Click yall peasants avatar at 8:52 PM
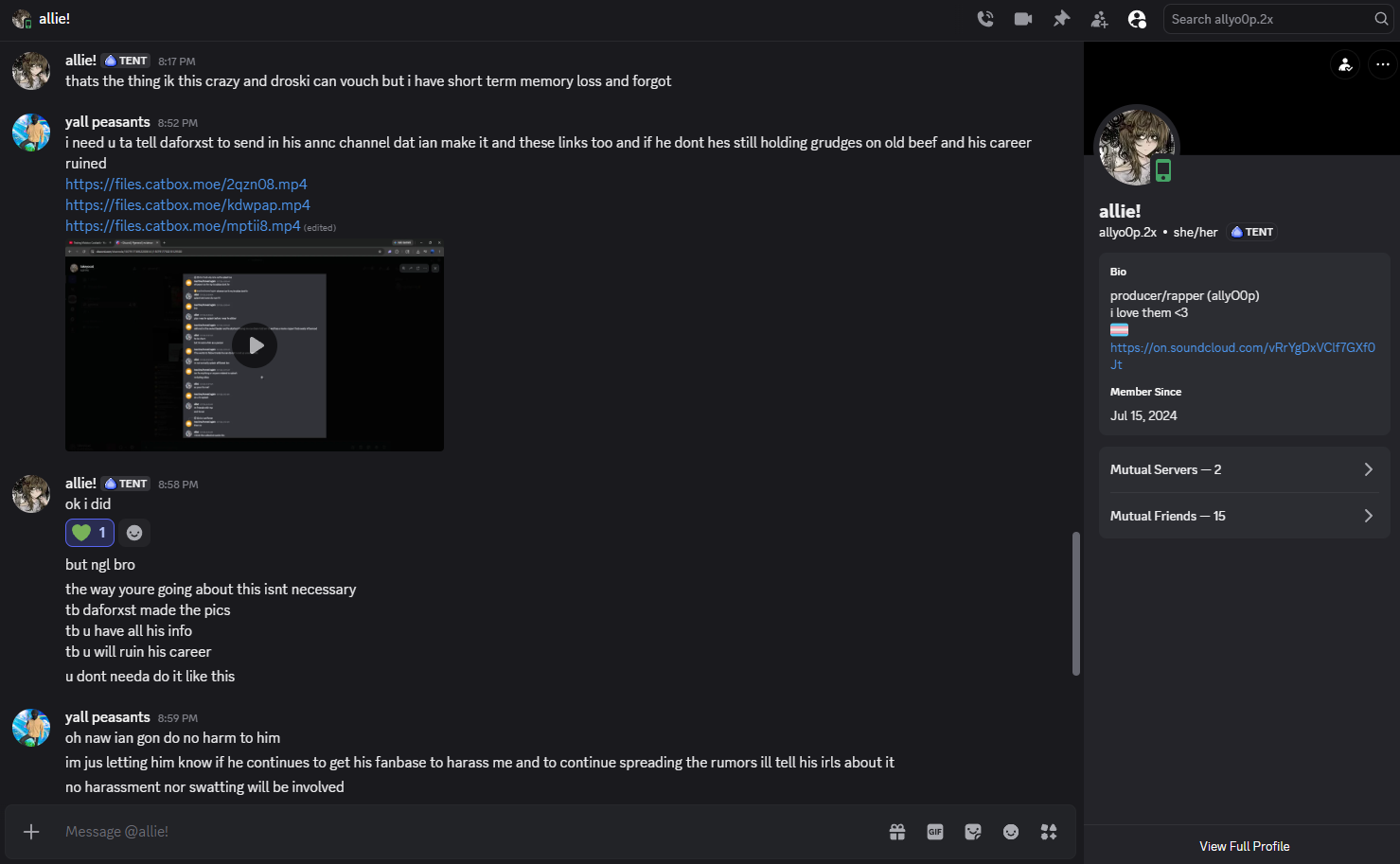This screenshot has height=864, width=1400. tap(31, 132)
